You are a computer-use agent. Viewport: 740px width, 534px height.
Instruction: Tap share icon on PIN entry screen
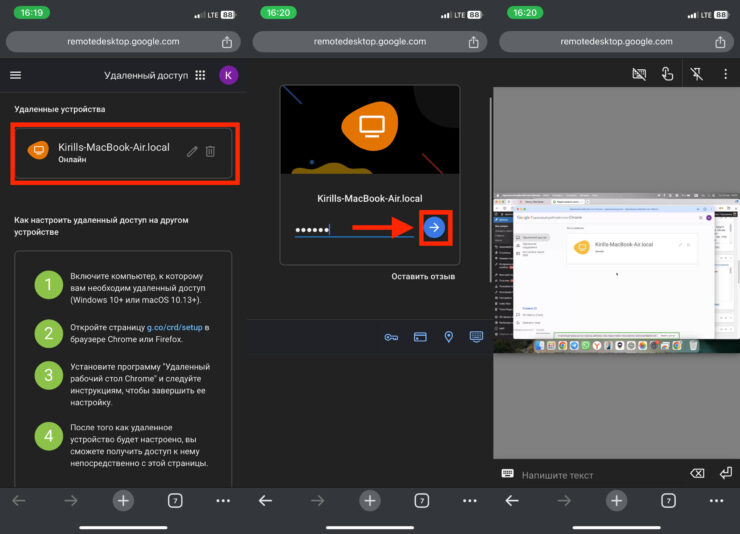(x=473, y=42)
